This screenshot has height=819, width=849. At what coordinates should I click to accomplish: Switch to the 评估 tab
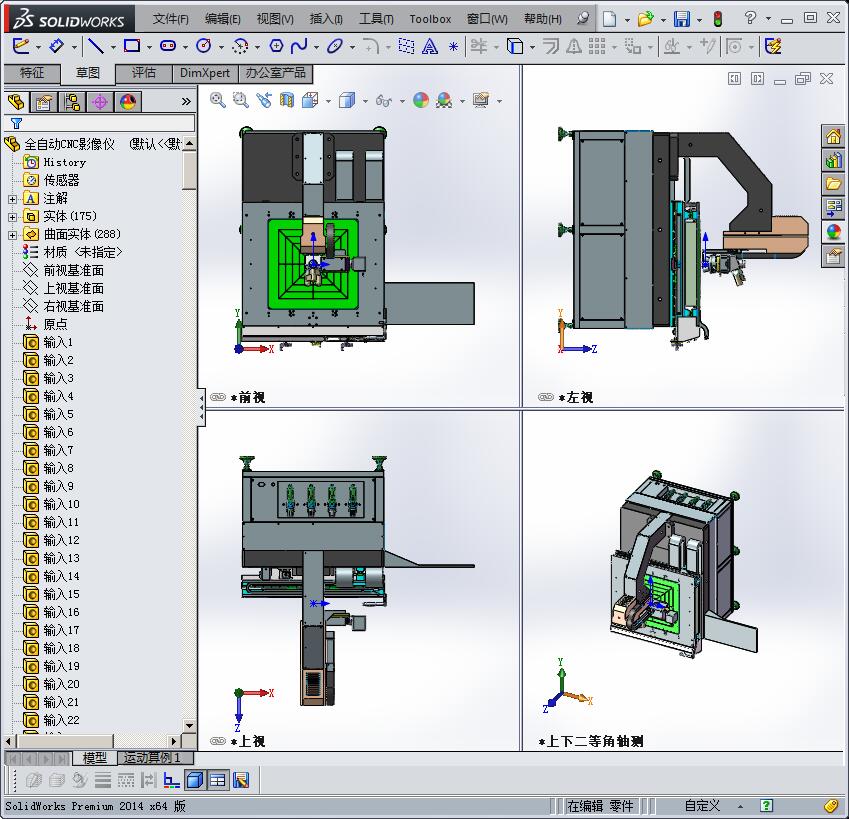[x=143, y=73]
